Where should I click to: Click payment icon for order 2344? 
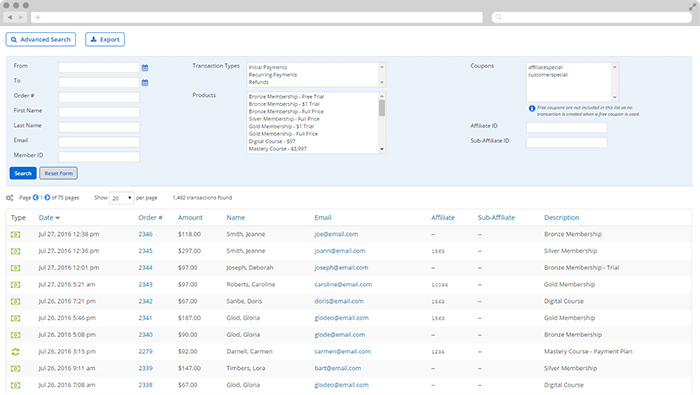pos(16,268)
